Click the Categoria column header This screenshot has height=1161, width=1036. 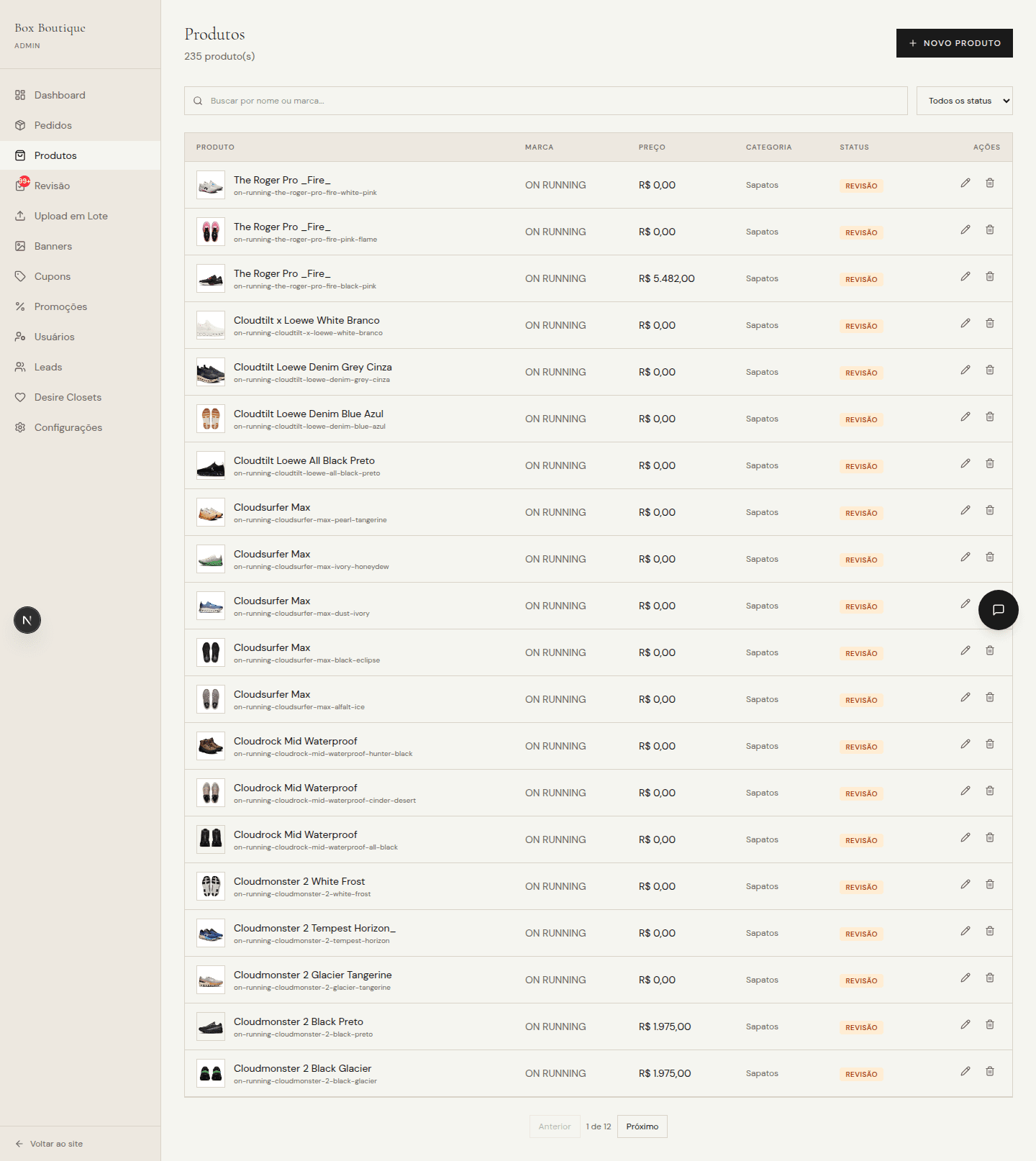point(768,147)
